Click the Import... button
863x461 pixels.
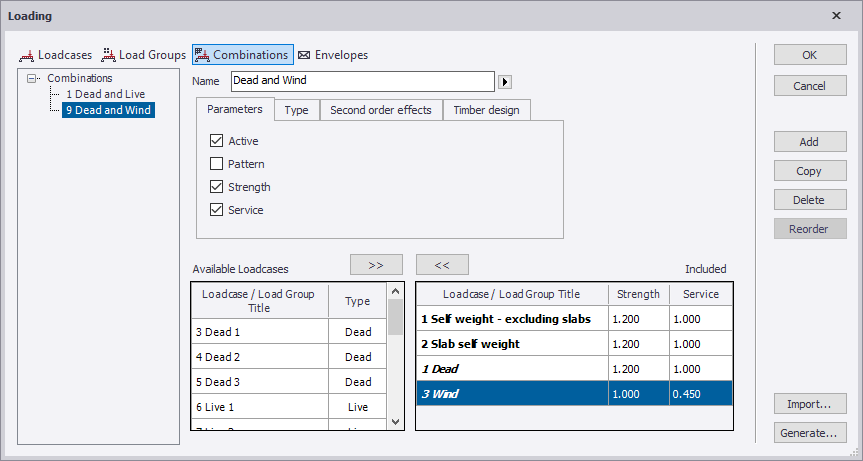pyautogui.click(x=810, y=404)
